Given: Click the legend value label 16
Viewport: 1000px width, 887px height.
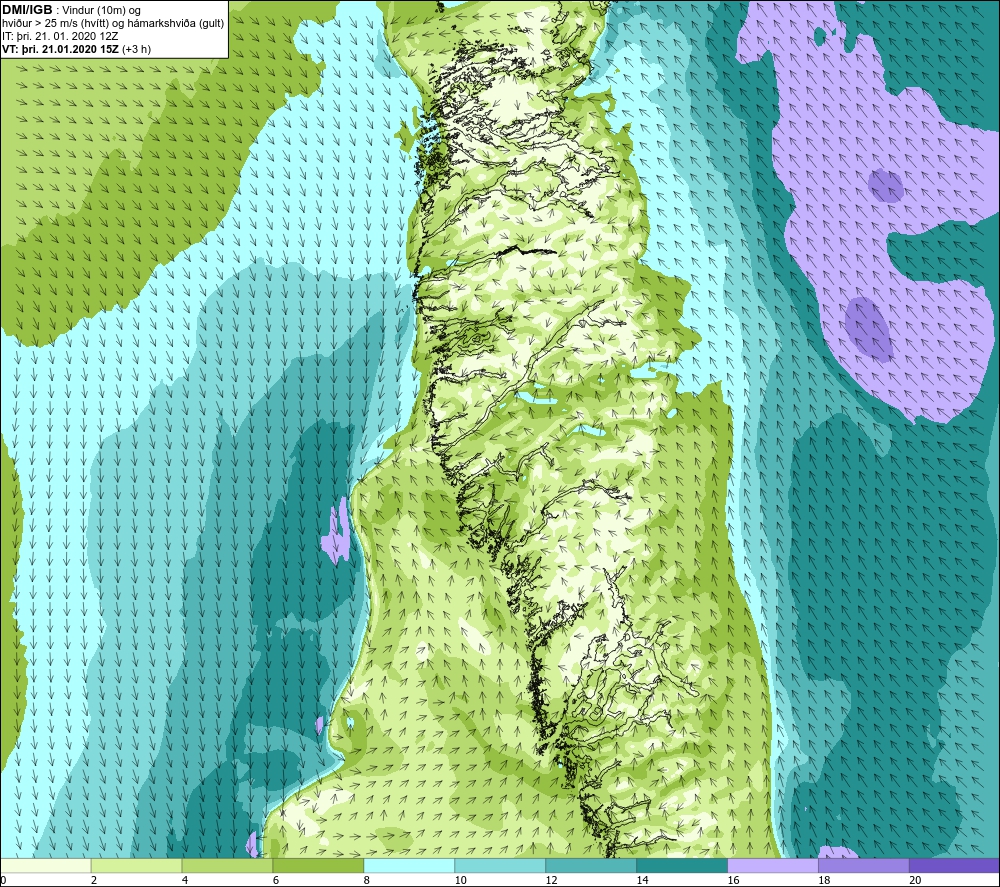Looking at the screenshot, I should coord(733,880).
